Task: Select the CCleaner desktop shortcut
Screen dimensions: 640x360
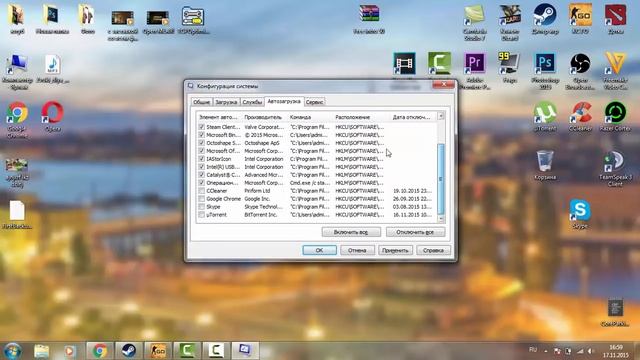Action: click(580, 113)
